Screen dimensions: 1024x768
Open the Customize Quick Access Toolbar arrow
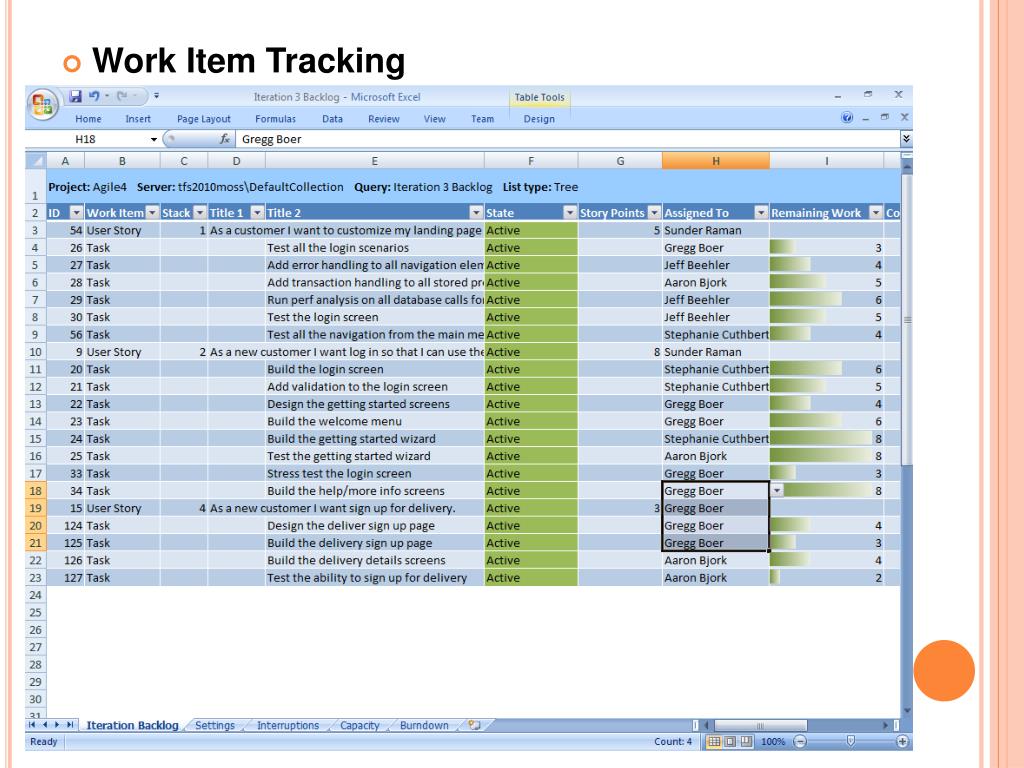(x=157, y=96)
